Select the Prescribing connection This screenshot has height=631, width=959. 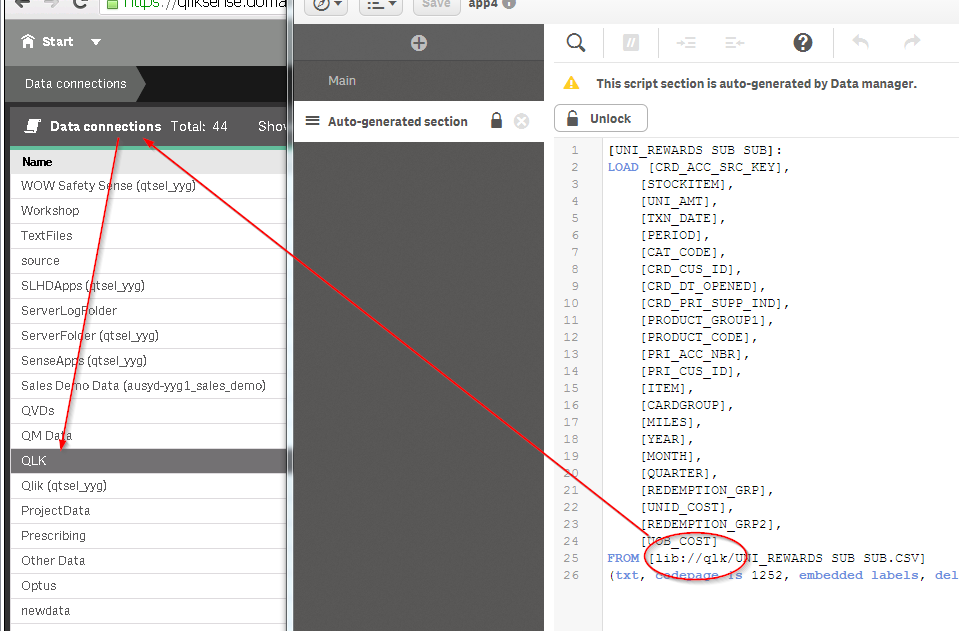pos(149,536)
